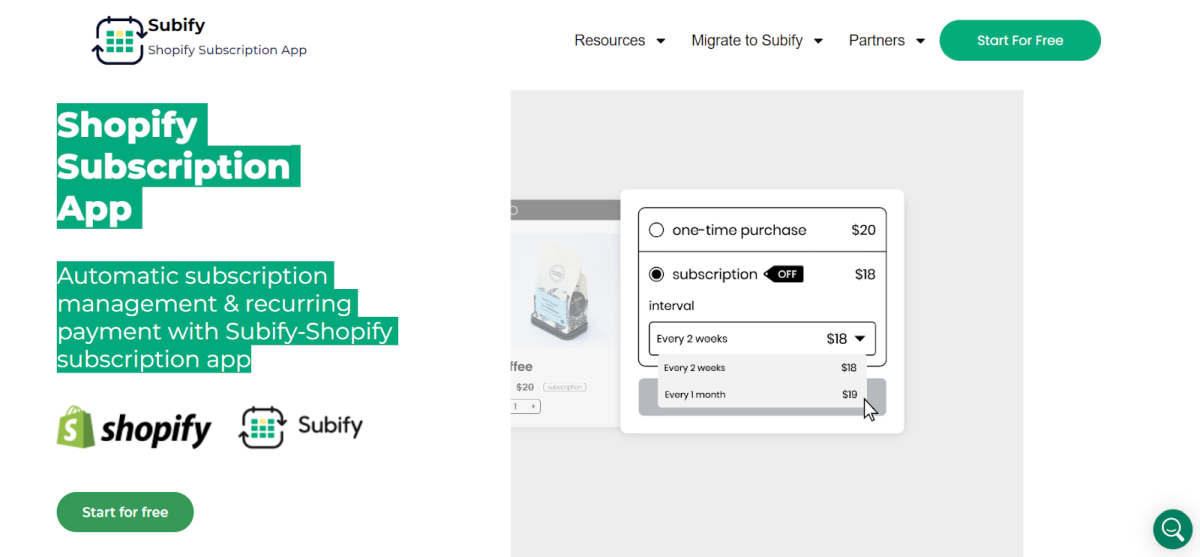This screenshot has width=1200, height=557.
Task: Click the OFF discount tag icon
Action: click(784, 274)
